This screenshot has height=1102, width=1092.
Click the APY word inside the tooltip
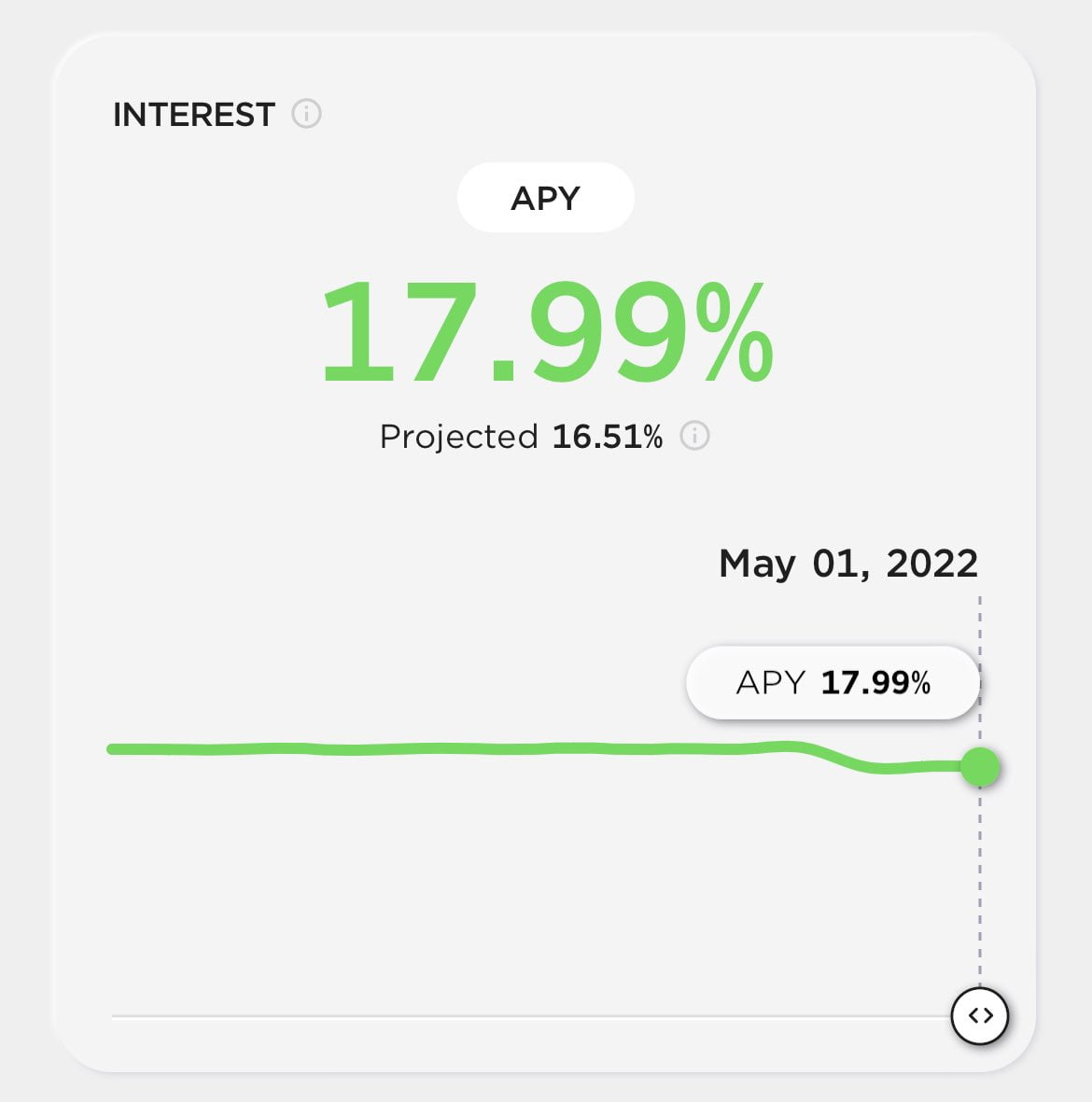(x=771, y=682)
